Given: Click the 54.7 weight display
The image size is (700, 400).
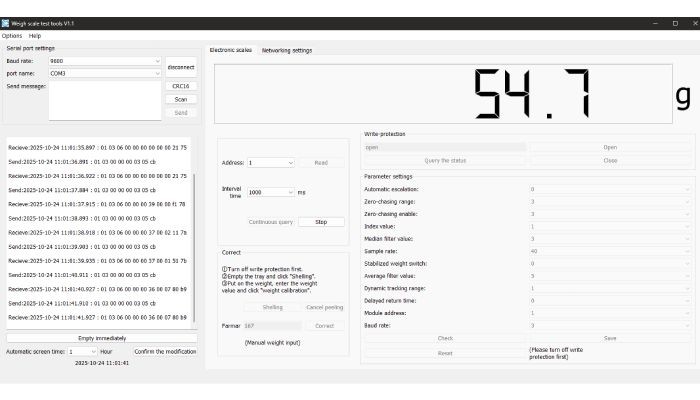Looking at the screenshot, I should (x=443, y=94).
